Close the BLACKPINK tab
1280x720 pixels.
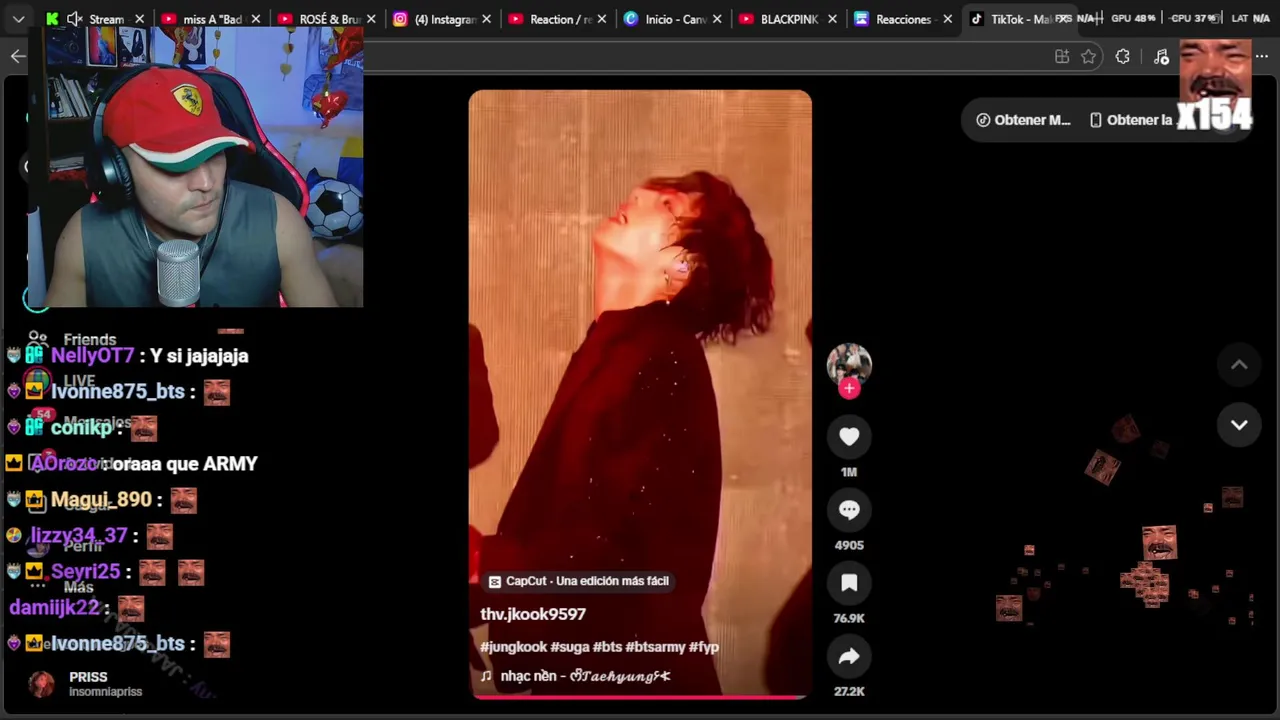pos(832,19)
